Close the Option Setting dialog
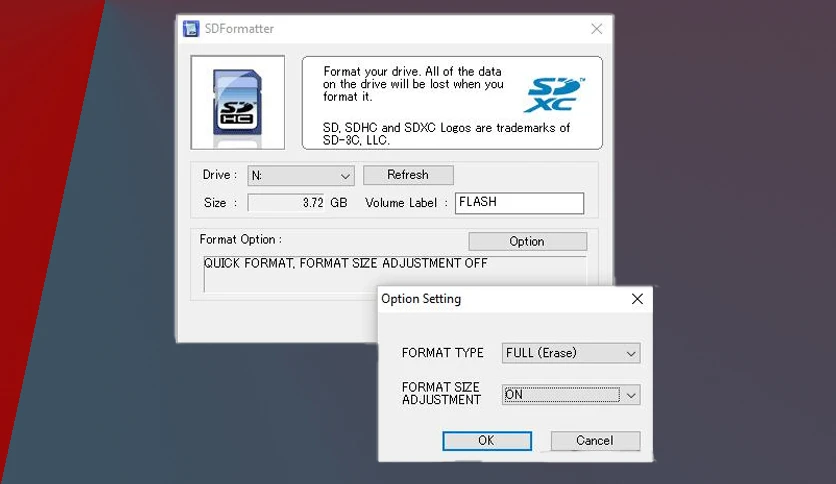The image size is (836, 484). (x=637, y=299)
